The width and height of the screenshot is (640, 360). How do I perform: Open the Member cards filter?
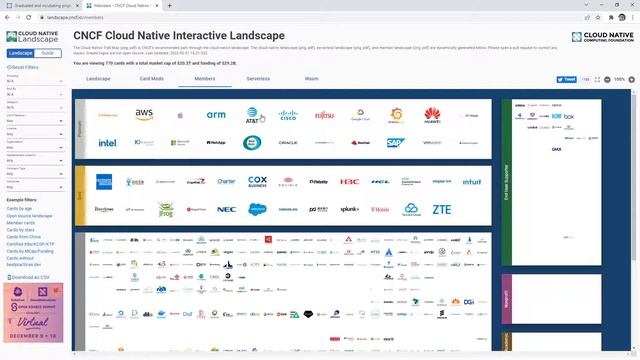21,223
